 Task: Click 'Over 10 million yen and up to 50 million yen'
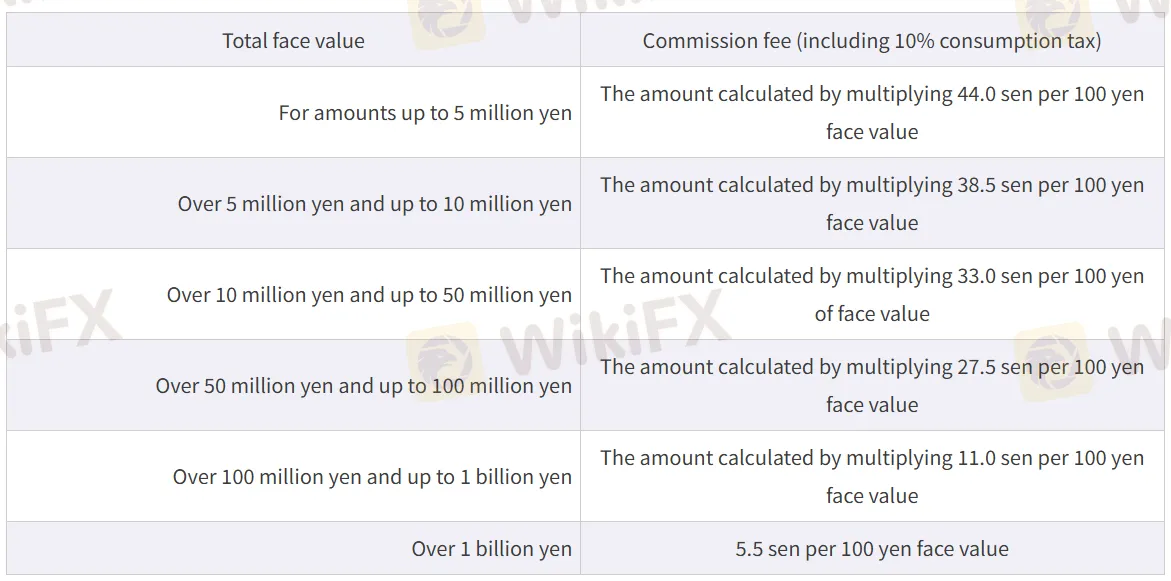[293, 295]
